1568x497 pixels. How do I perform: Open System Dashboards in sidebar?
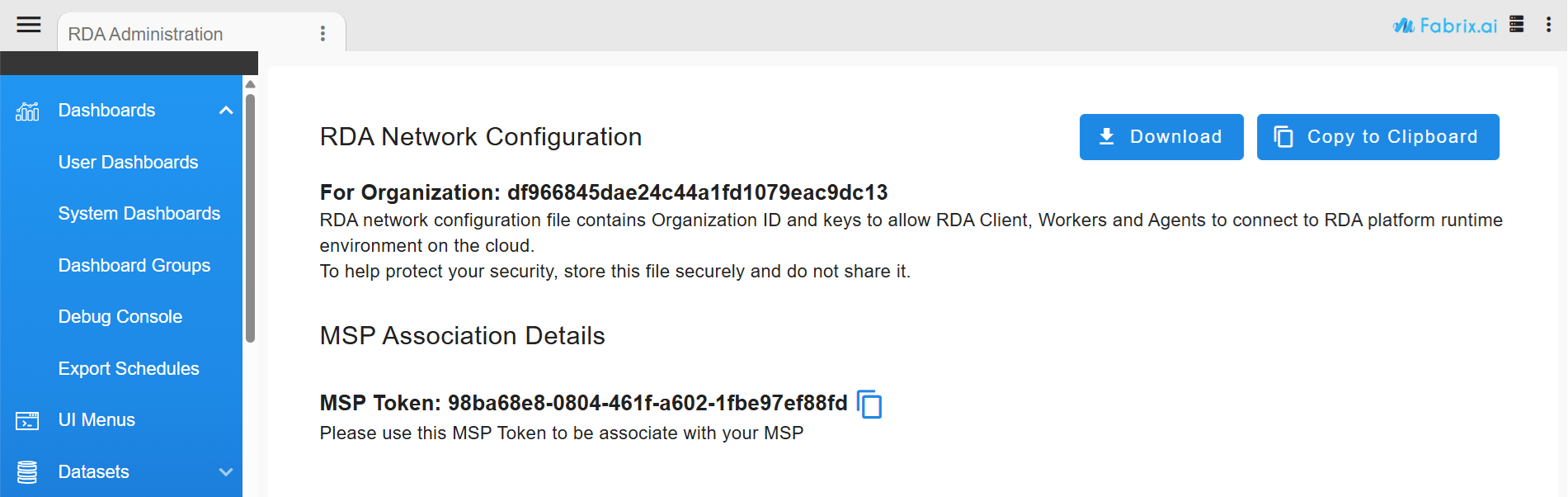pos(139,214)
